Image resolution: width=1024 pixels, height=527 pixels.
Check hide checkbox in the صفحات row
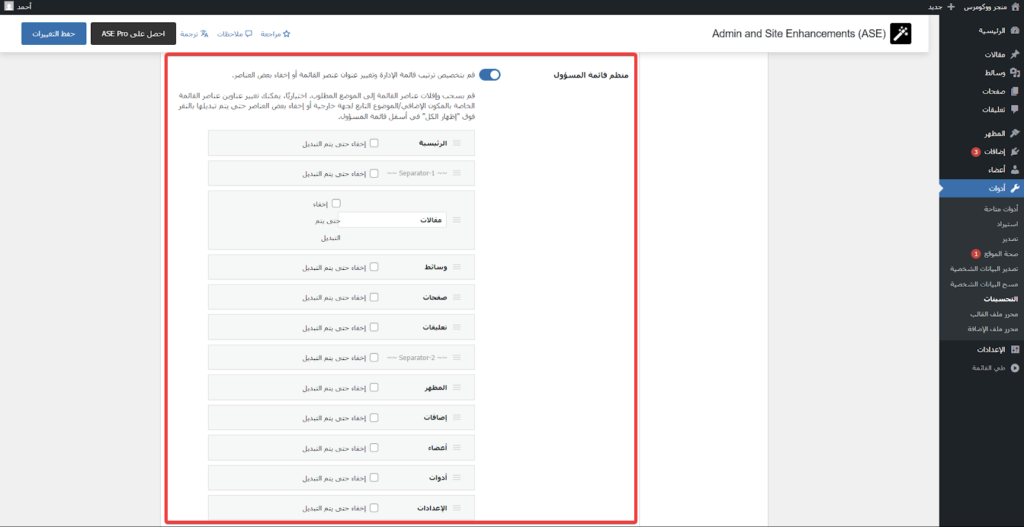374,297
